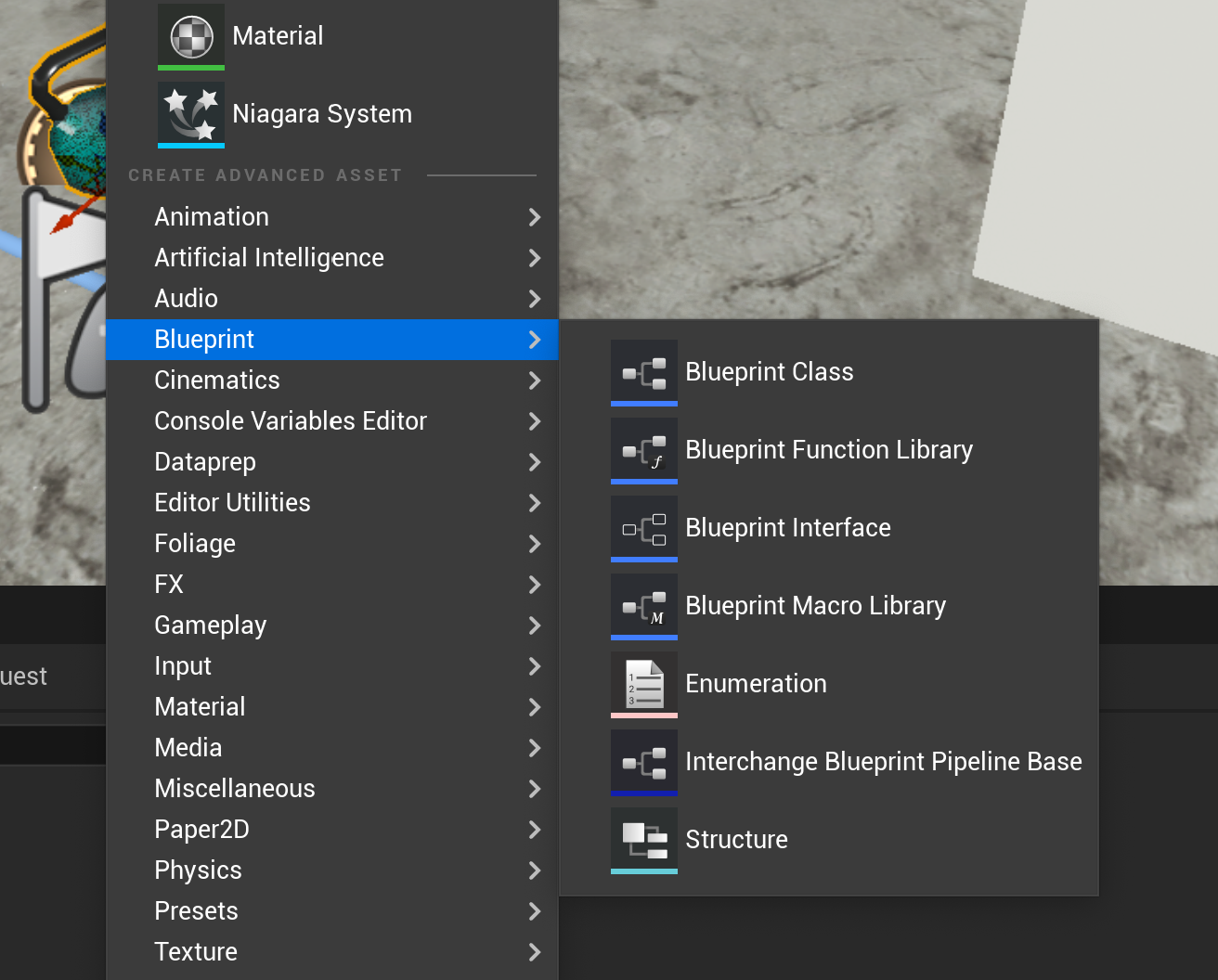
Task: Expand the Editor Utilities submenu arrow
Action: (535, 503)
